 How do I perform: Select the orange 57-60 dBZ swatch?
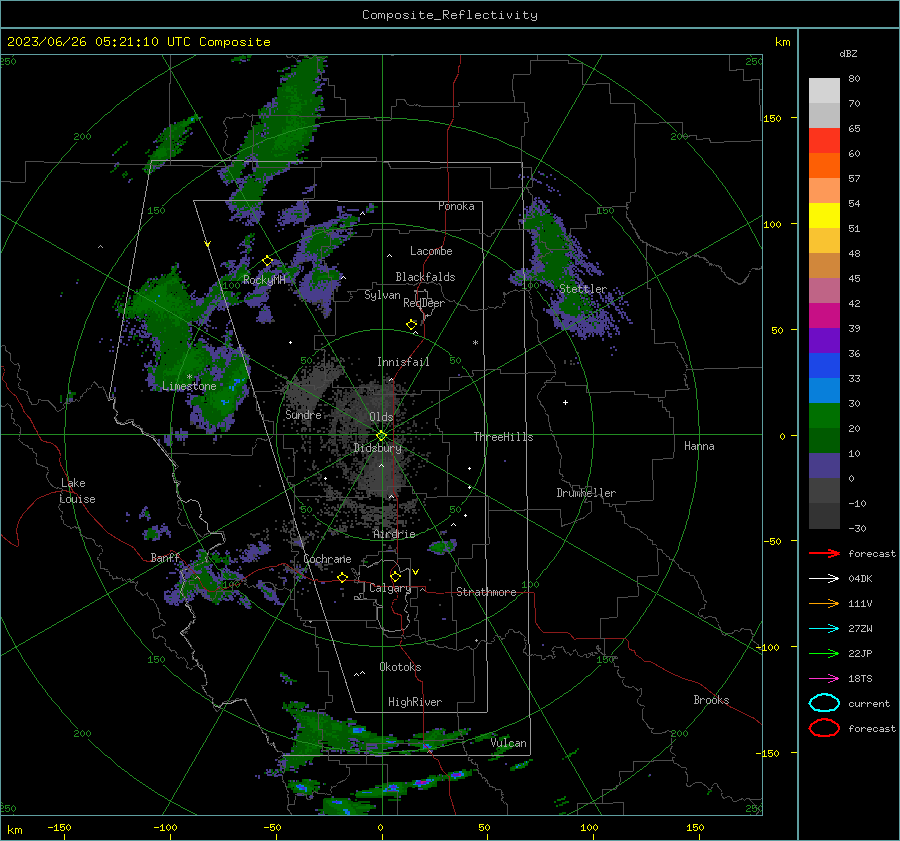click(824, 166)
